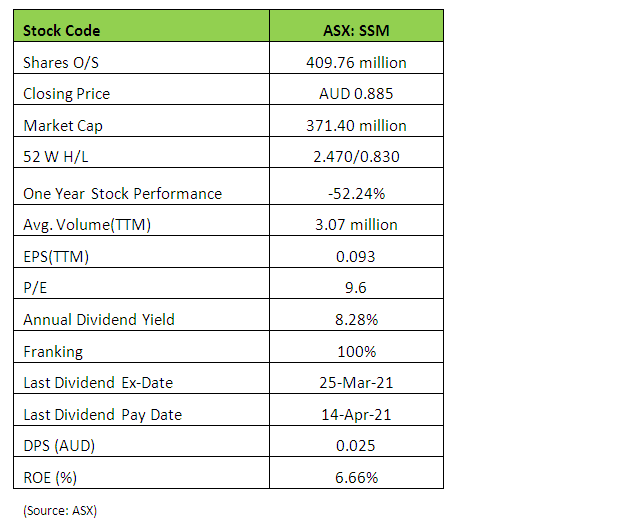Click the Closing Price label
The width and height of the screenshot is (640, 523).
(x=66, y=94)
